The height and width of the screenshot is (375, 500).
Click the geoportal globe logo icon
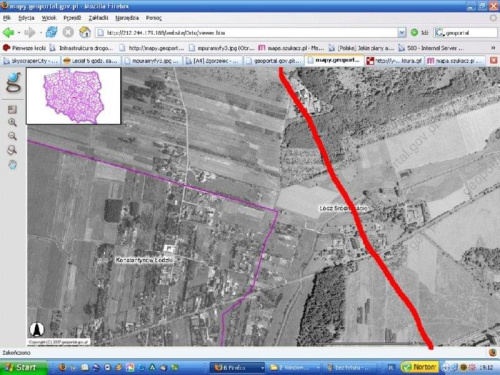[13, 82]
